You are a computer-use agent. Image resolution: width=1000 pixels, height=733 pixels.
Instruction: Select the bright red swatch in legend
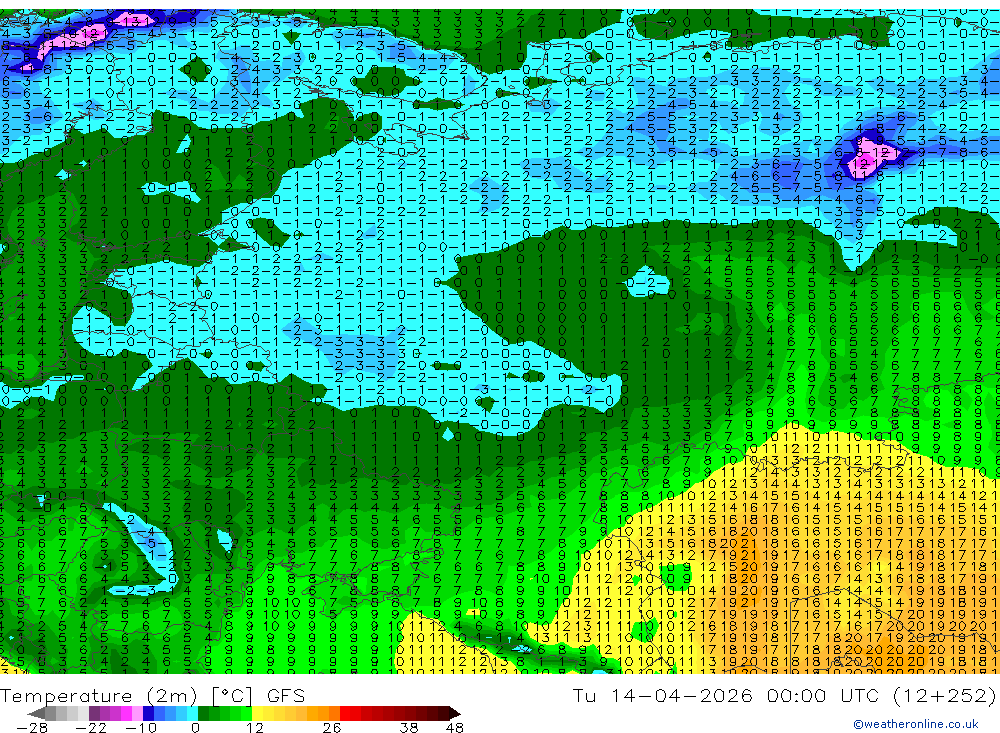coord(345,713)
